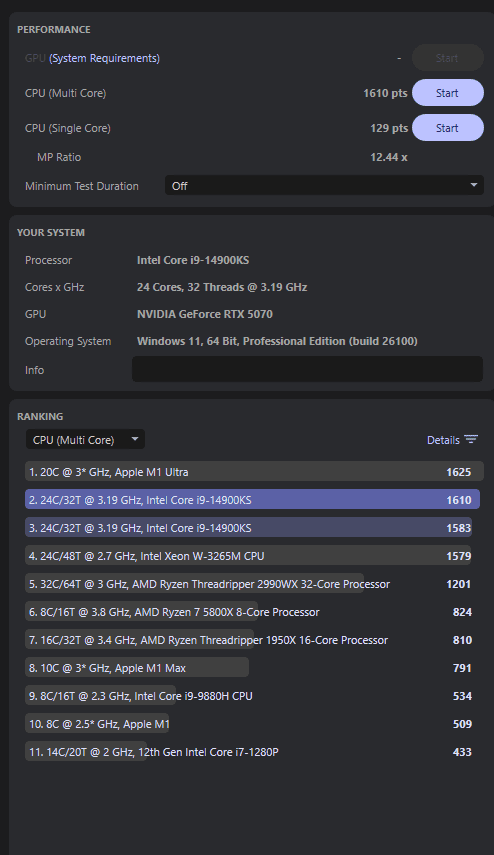Image resolution: width=494 pixels, height=855 pixels.
Task: Click the processor name Intel Core i9-14900KS
Action: click(193, 260)
